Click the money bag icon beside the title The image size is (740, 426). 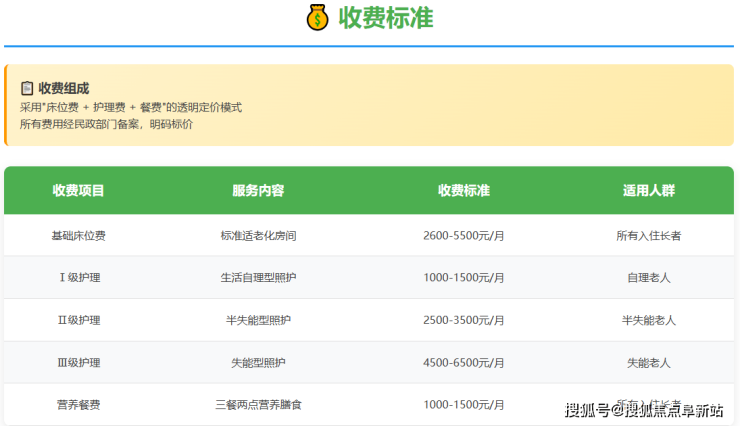coord(317,18)
